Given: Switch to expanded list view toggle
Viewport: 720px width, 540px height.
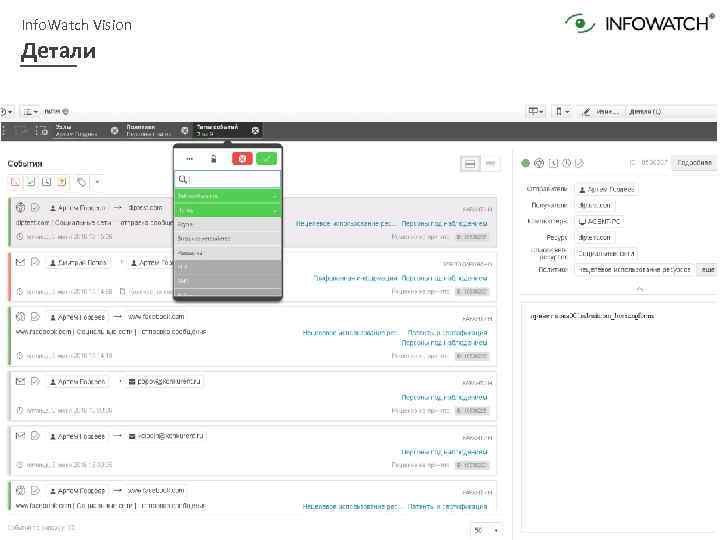Looking at the screenshot, I should 470,163.
